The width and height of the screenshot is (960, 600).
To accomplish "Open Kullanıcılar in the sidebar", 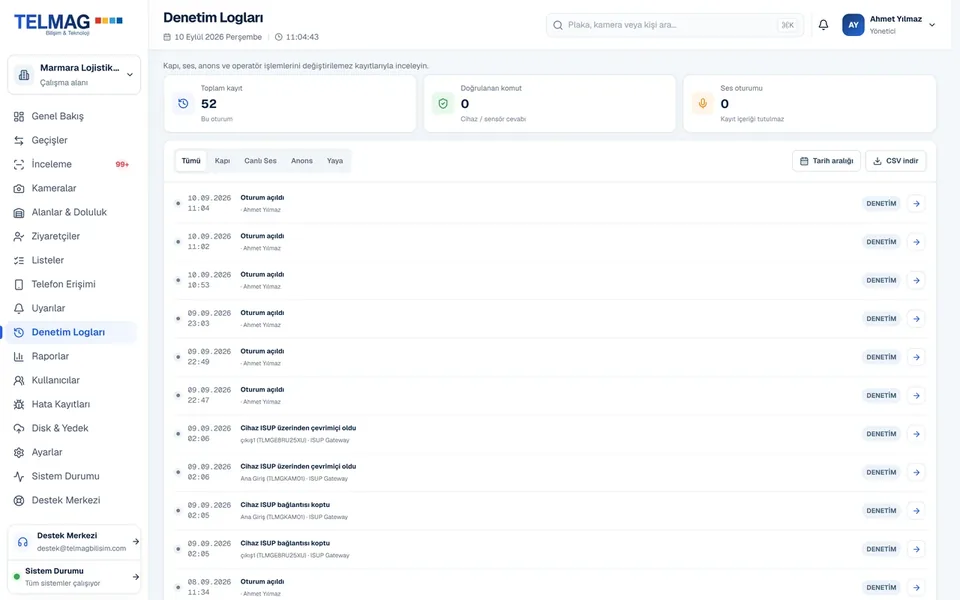I will point(69,380).
